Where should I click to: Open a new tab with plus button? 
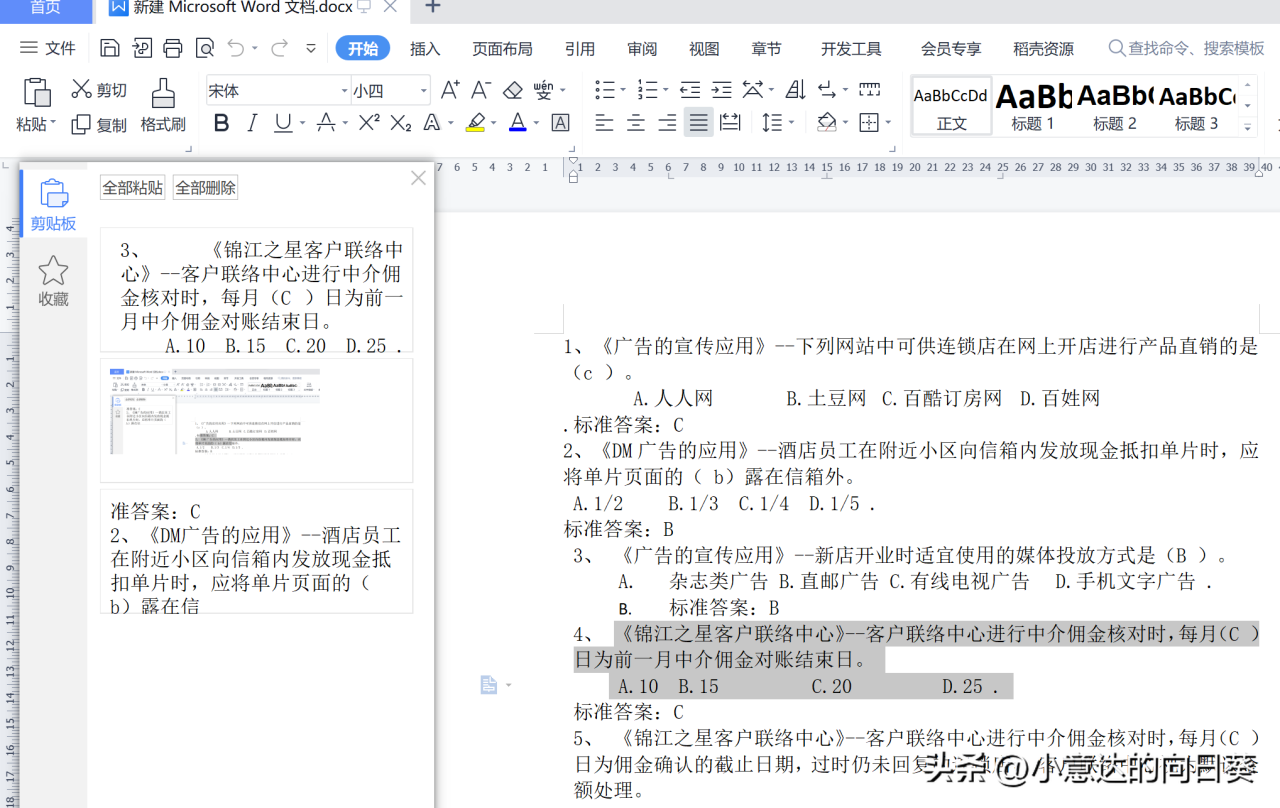click(x=432, y=7)
